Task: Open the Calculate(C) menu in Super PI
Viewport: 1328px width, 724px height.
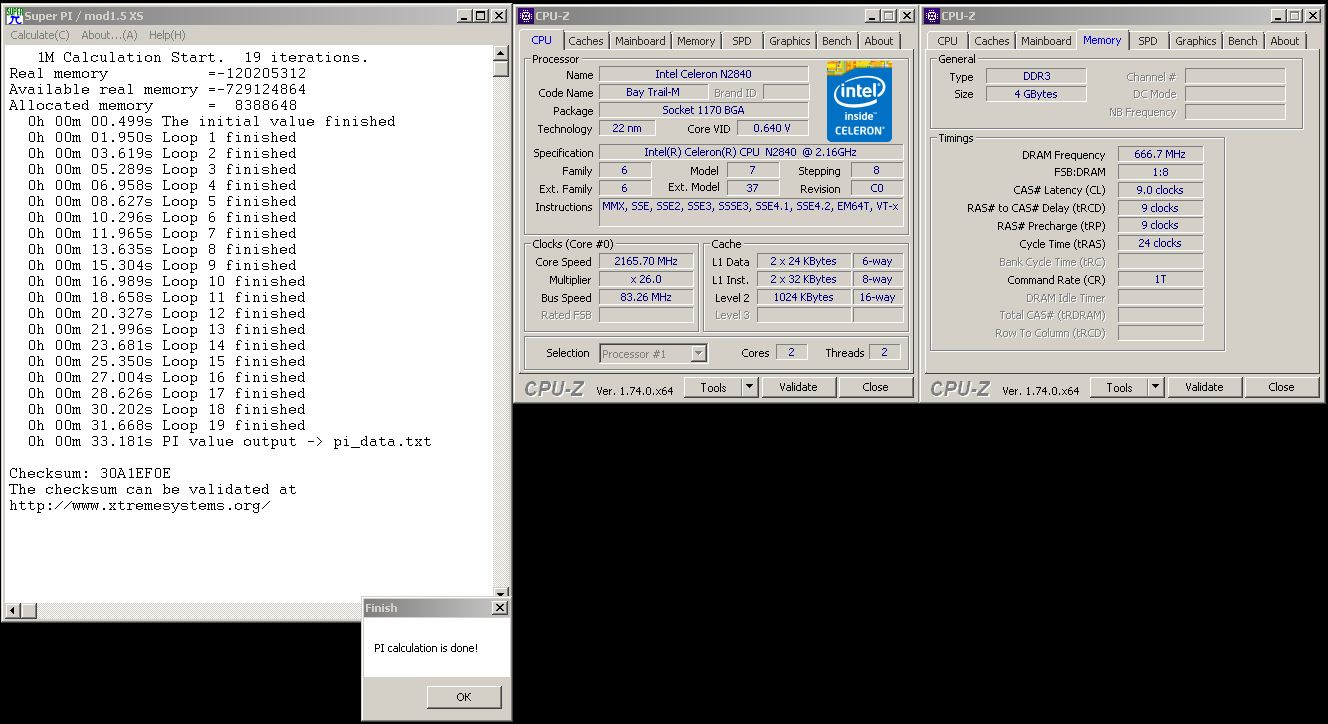Action: [x=40, y=35]
